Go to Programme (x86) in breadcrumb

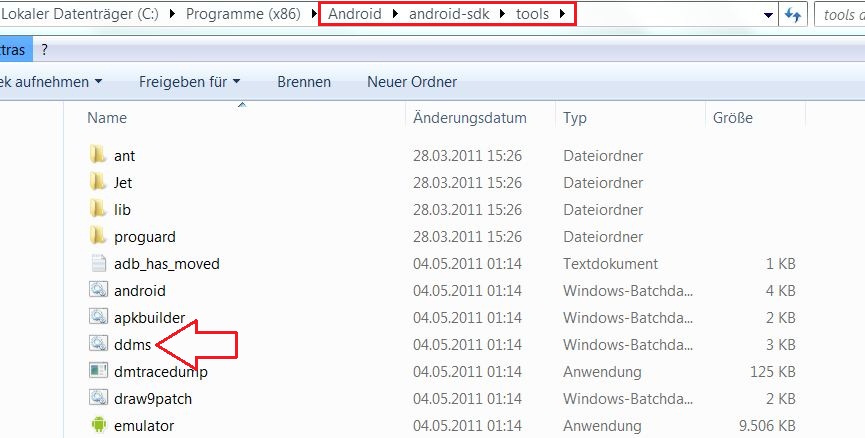coord(243,14)
